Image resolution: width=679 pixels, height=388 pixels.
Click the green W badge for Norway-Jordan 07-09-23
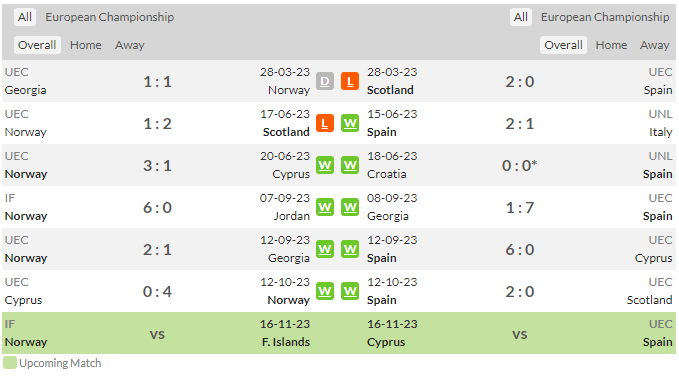325,207
